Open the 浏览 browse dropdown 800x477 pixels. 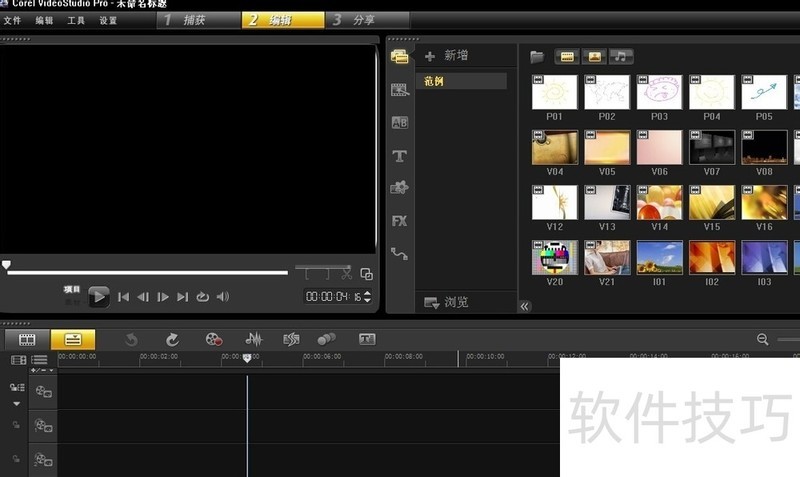click(x=446, y=302)
